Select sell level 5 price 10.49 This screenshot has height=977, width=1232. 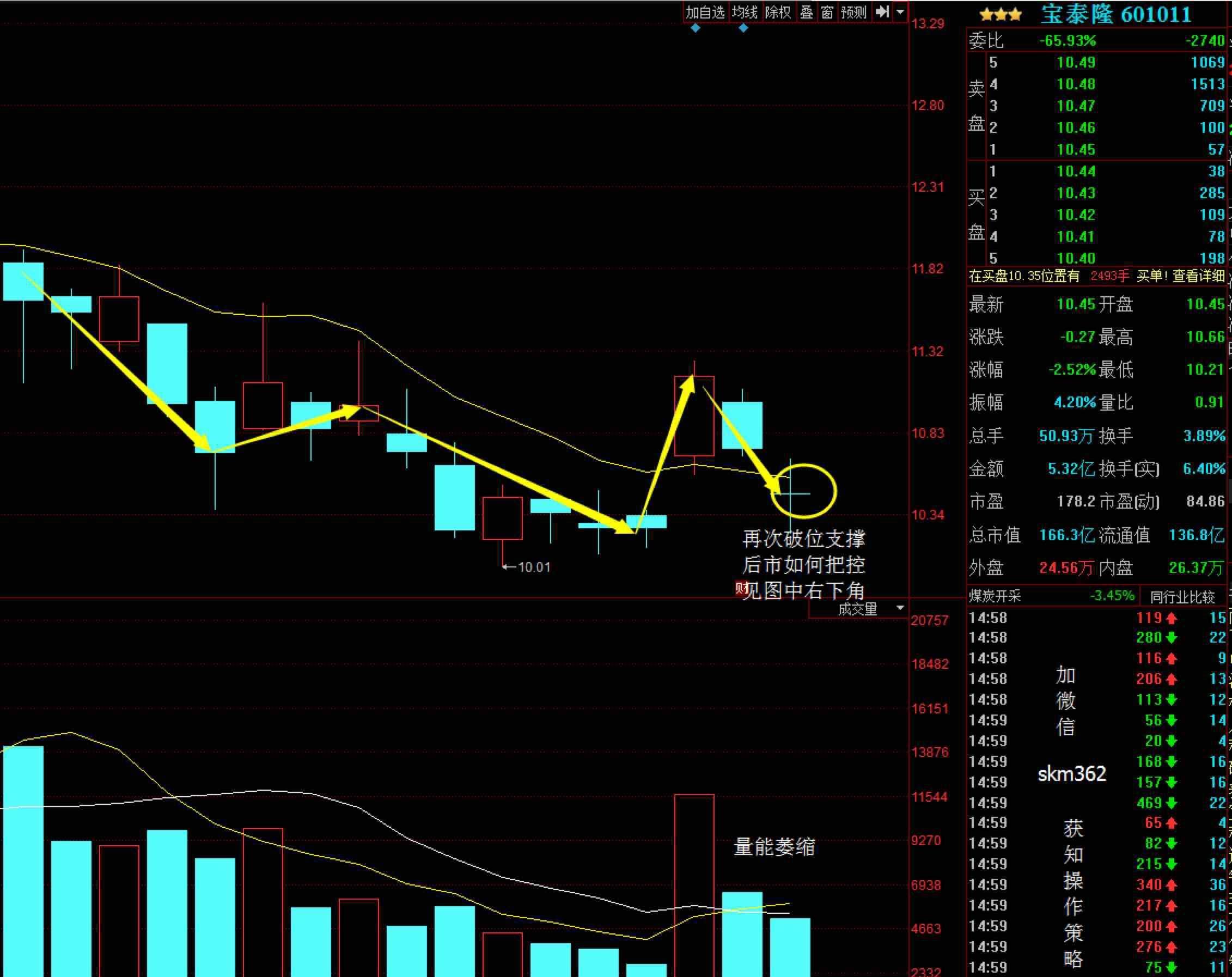coord(1076,62)
